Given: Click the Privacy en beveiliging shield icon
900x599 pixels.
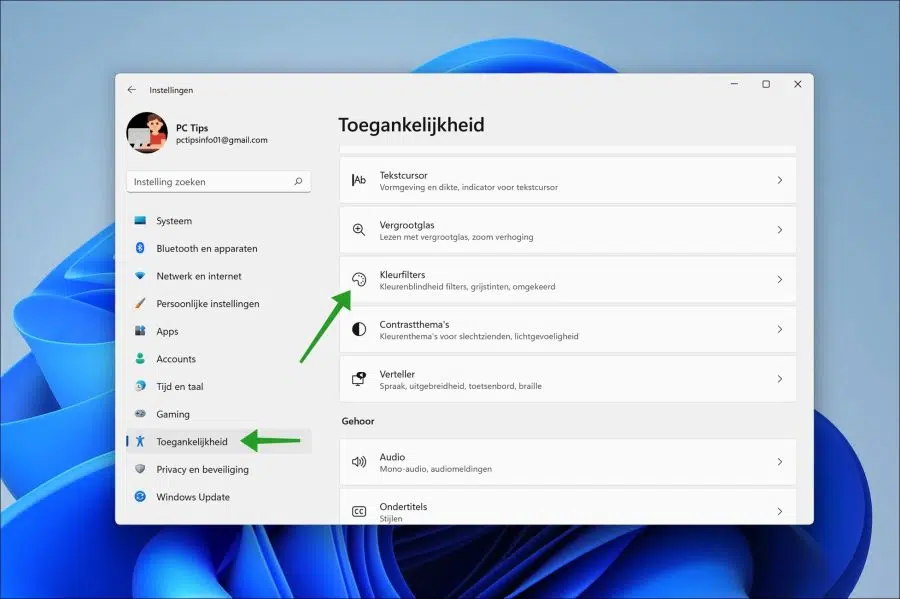Looking at the screenshot, I should [140, 469].
